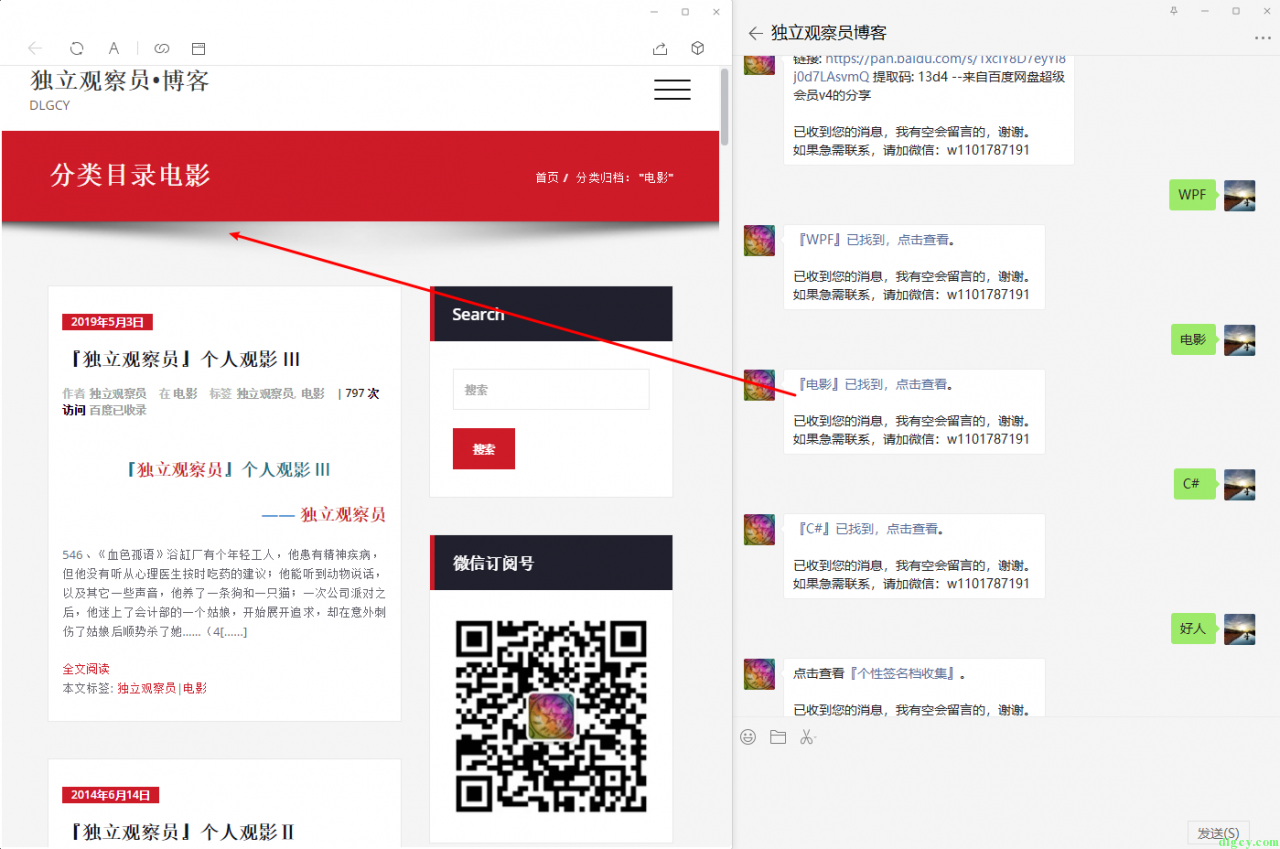Click sender avatar beside 电影 message
The width and height of the screenshot is (1280, 849).
(1239, 340)
